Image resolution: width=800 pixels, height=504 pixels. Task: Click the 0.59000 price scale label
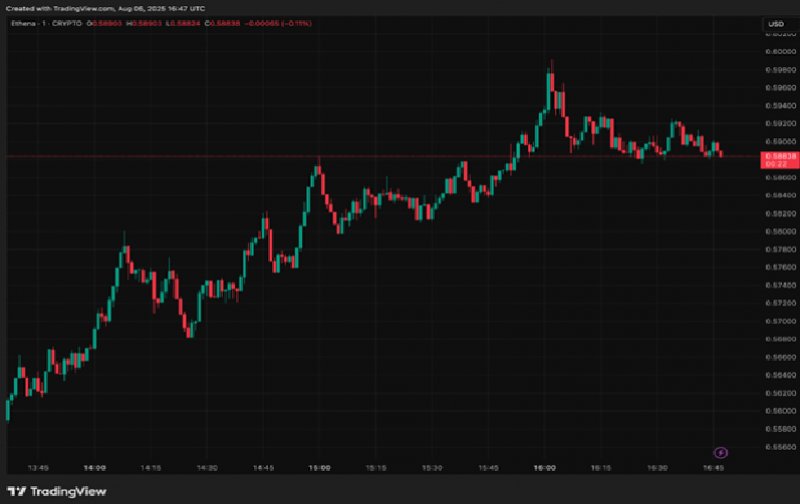[x=781, y=141]
